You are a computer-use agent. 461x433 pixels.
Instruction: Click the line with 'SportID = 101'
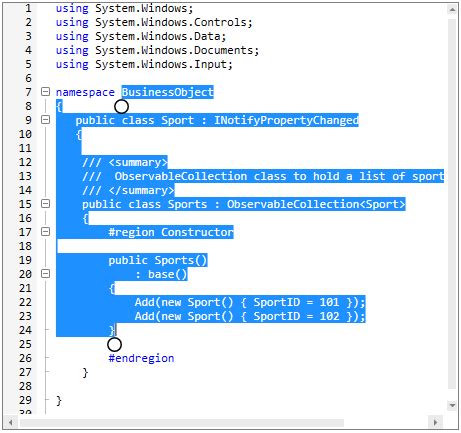(250, 302)
